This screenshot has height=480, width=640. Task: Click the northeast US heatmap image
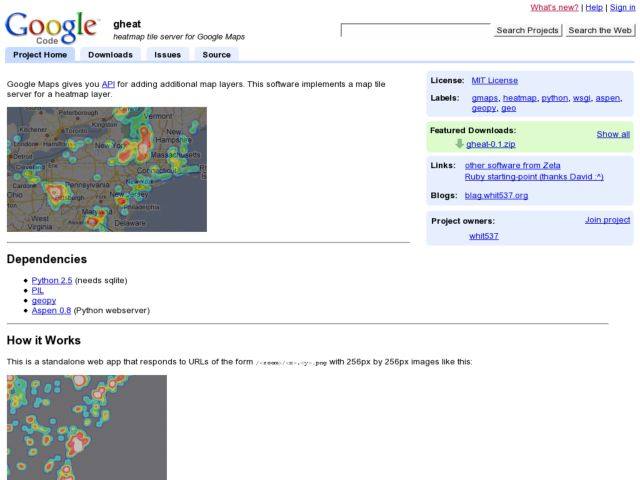[x=107, y=169]
